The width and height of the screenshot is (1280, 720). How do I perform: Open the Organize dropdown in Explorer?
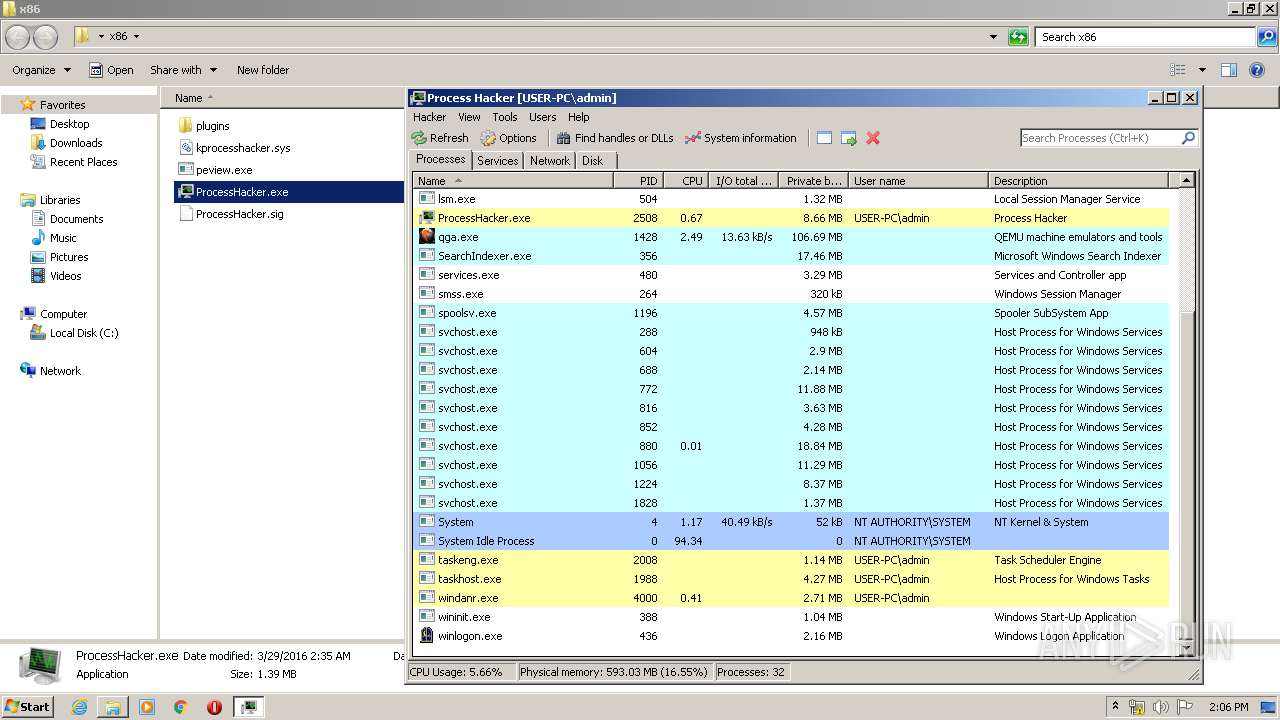click(41, 70)
